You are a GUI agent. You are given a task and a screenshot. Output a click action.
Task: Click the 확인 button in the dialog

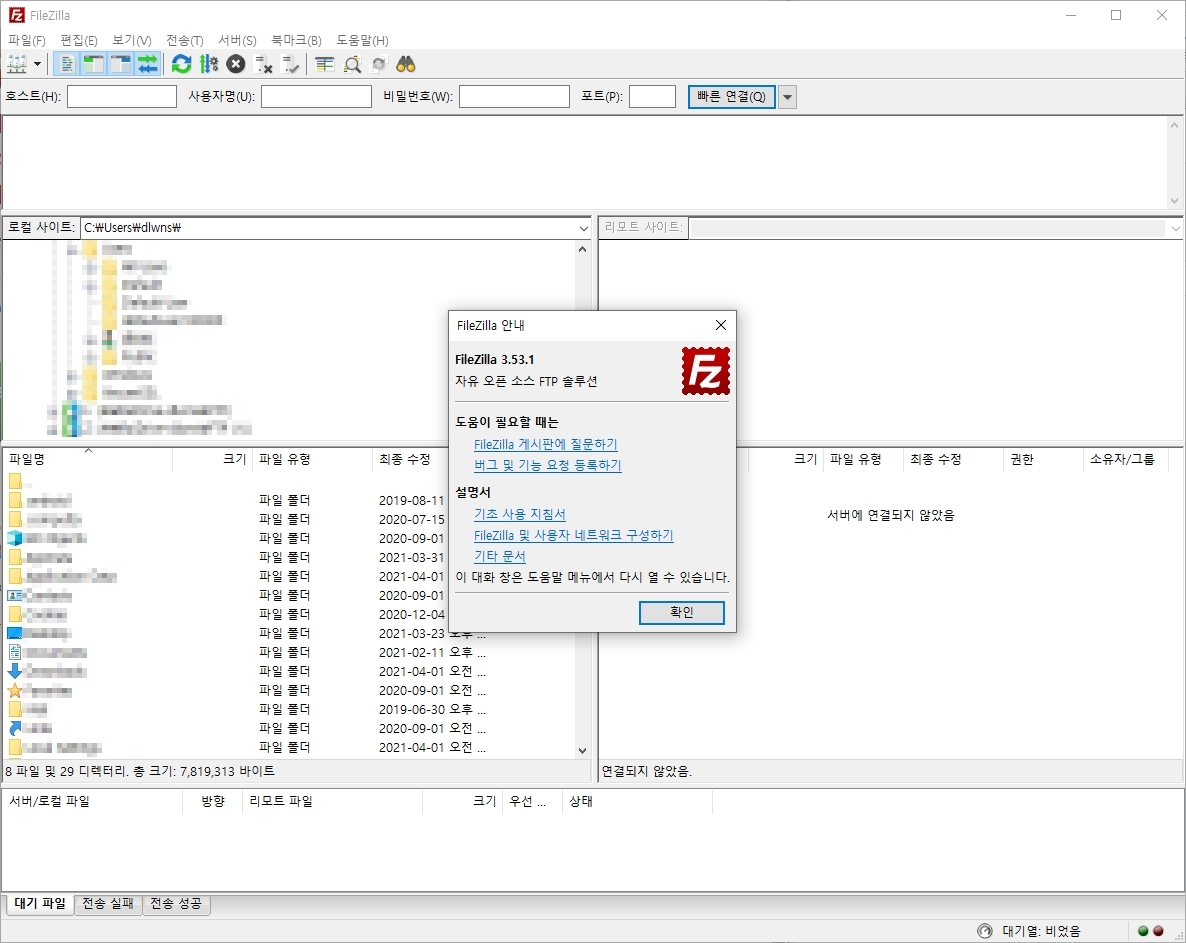point(681,613)
